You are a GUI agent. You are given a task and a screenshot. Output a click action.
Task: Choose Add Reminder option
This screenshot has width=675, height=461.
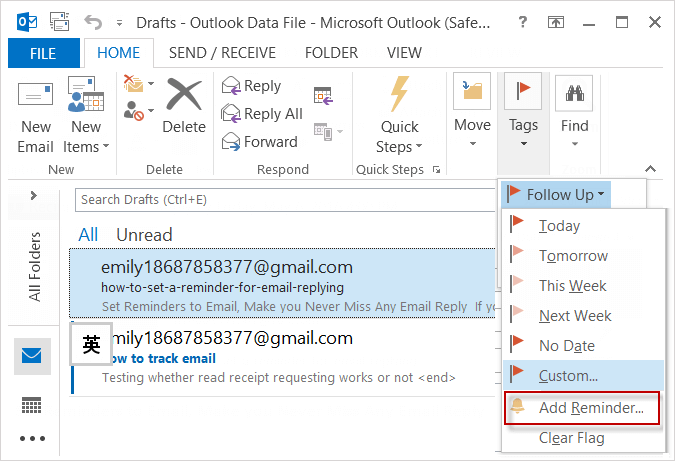tap(582, 408)
